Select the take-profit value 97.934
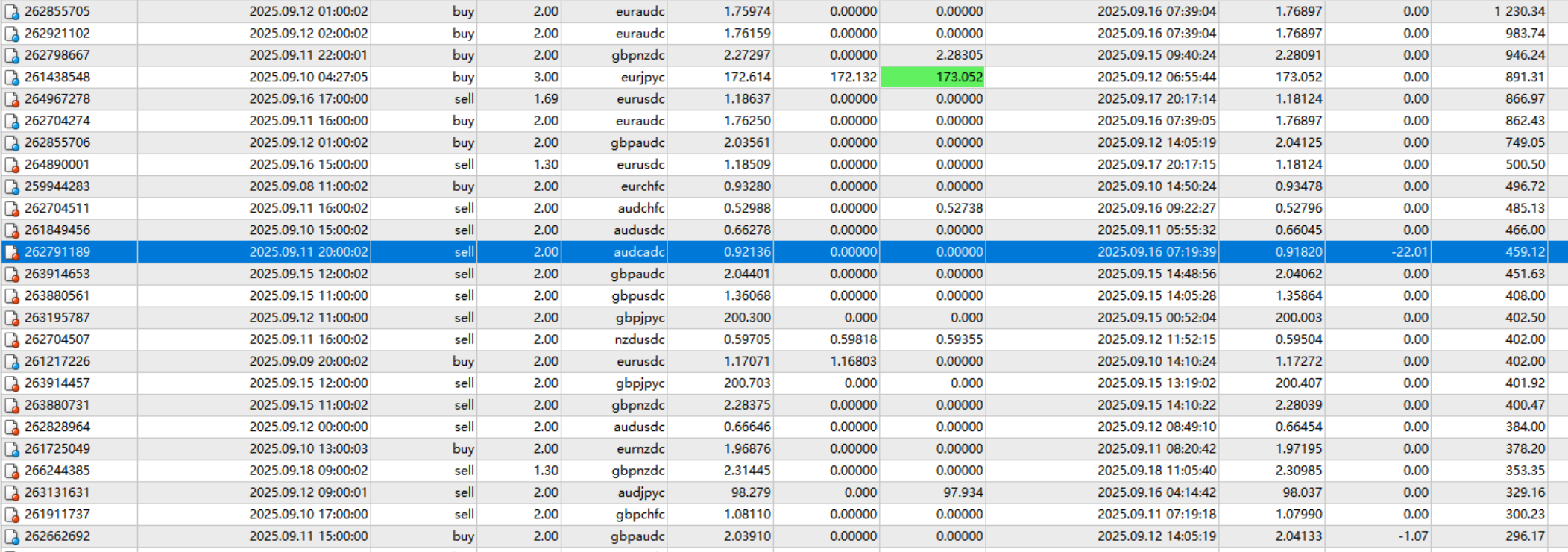The image size is (1568, 552). pos(963,492)
